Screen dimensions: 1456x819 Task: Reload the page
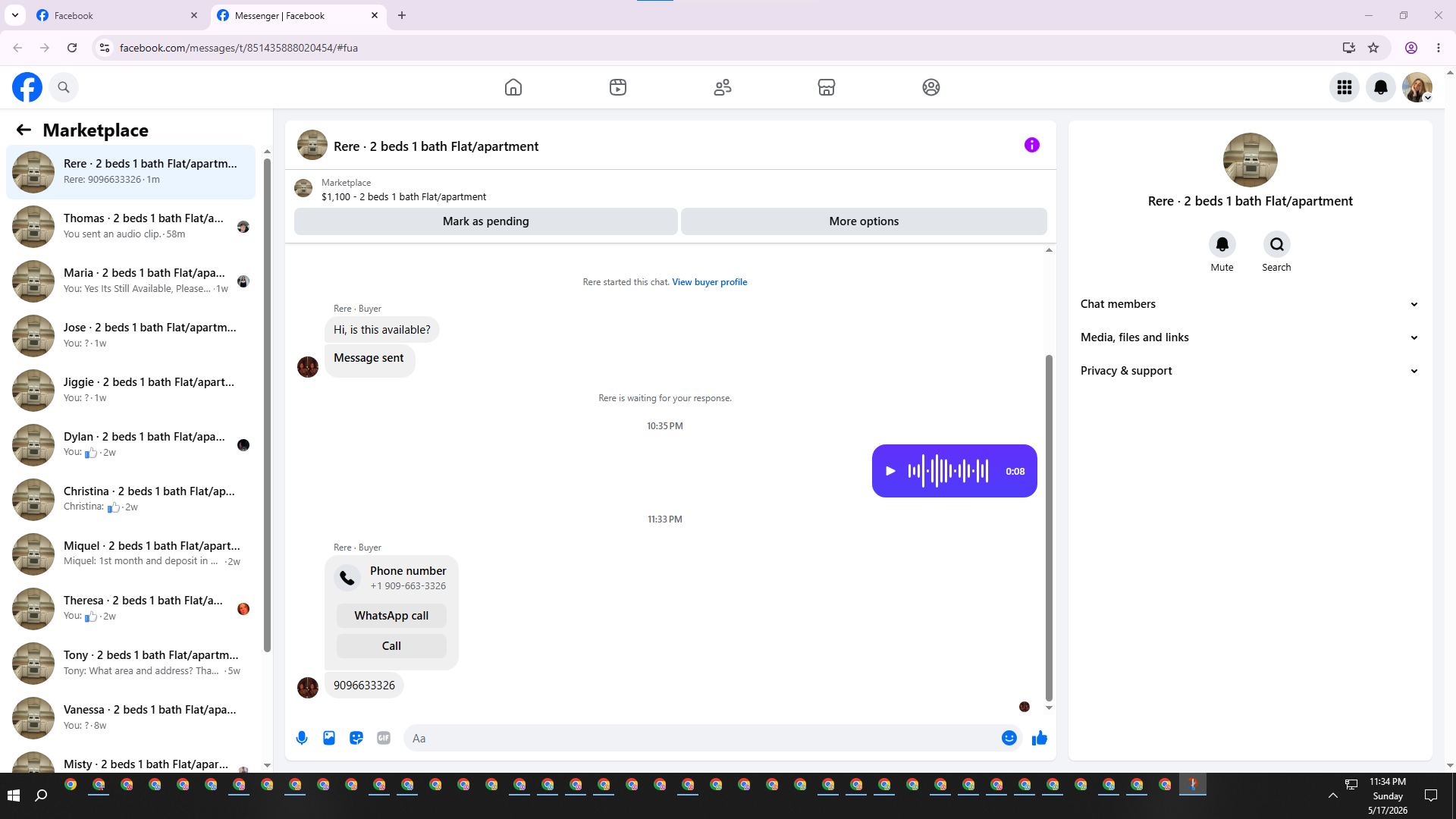tap(72, 48)
